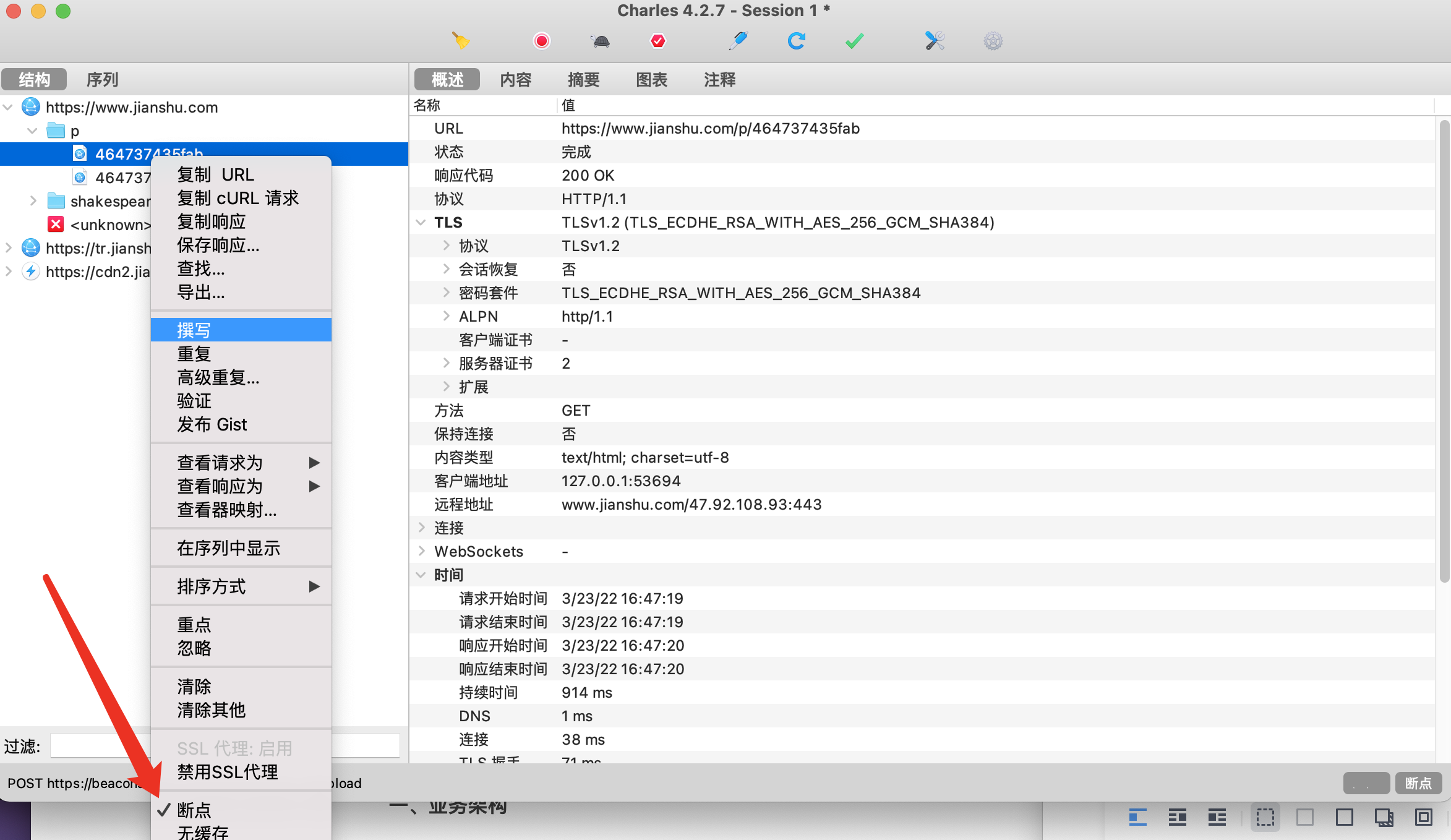
Task: Expand the 密码套件 row
Action: [446, 293]
